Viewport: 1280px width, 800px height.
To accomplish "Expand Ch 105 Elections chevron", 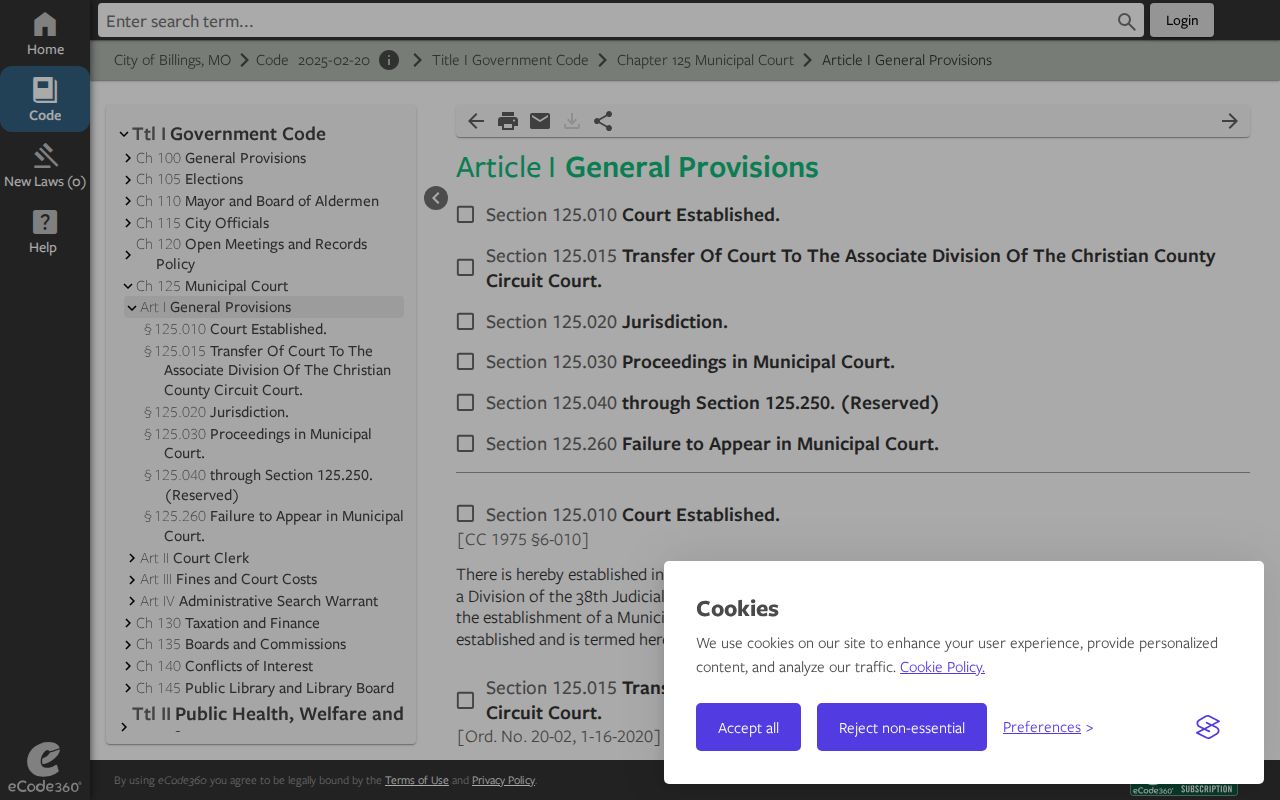I will point(128,180).
